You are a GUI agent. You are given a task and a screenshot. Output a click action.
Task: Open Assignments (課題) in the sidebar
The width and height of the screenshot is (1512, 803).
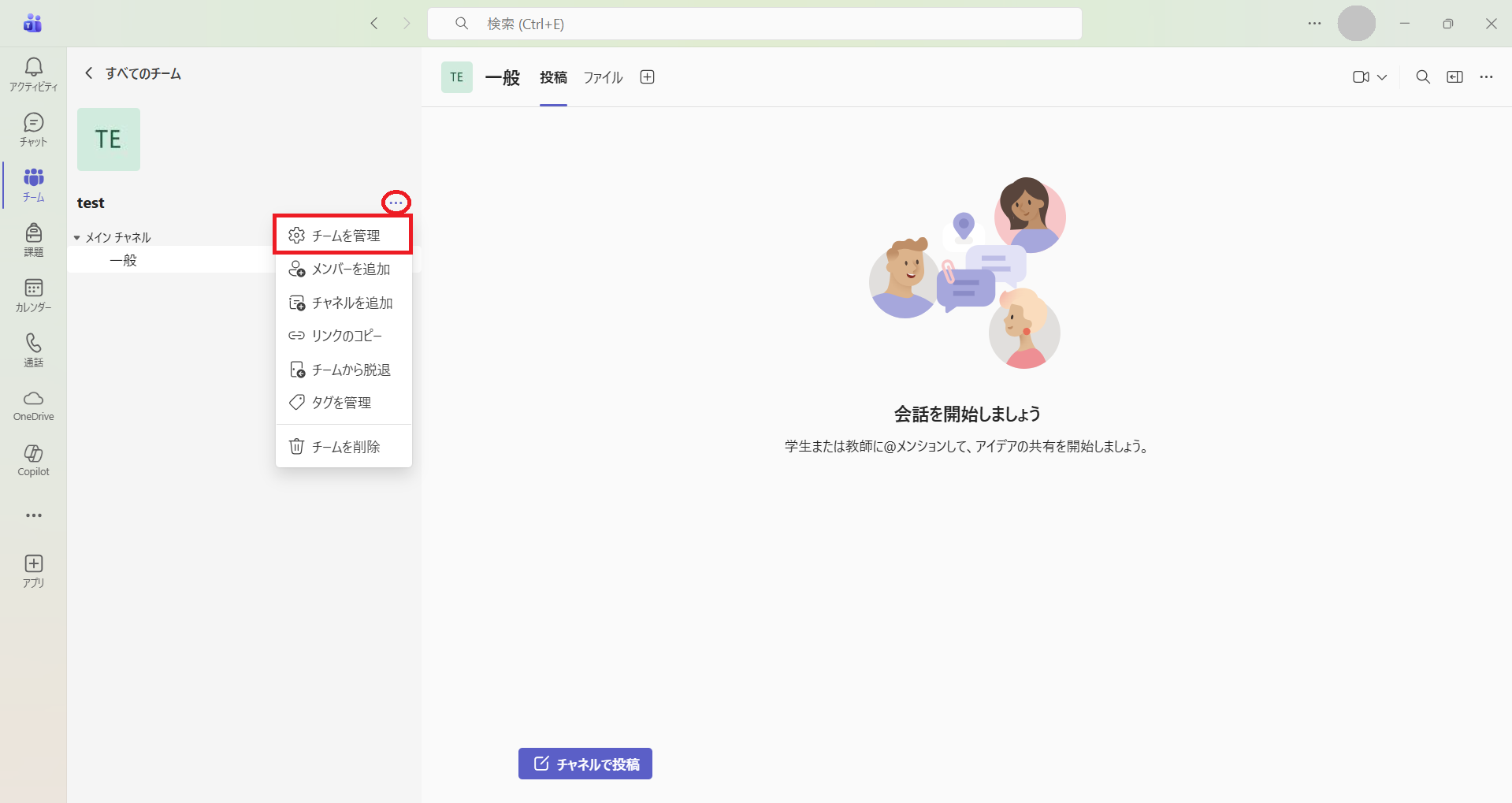click(x=33, y=240)
